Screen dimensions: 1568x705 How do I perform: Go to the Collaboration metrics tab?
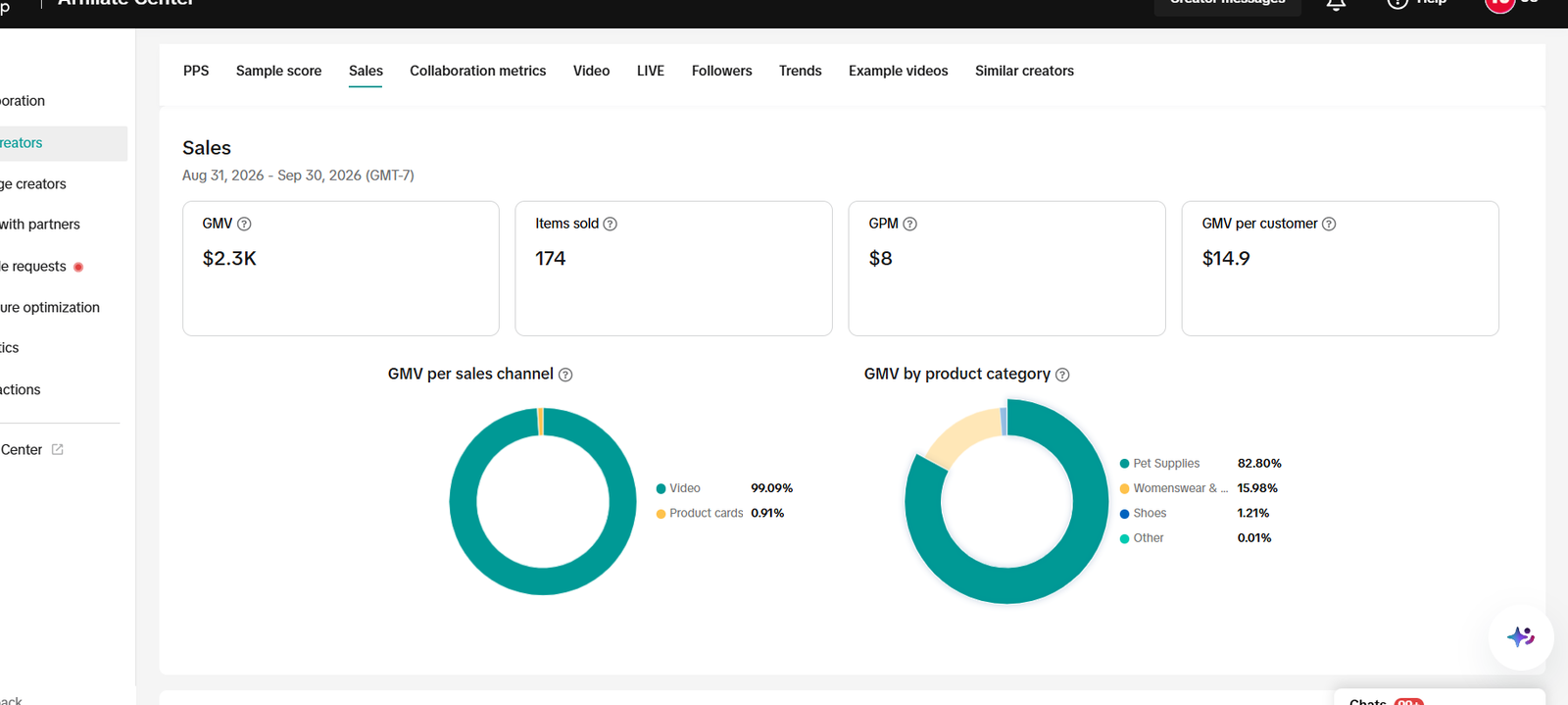coord(478,71)
